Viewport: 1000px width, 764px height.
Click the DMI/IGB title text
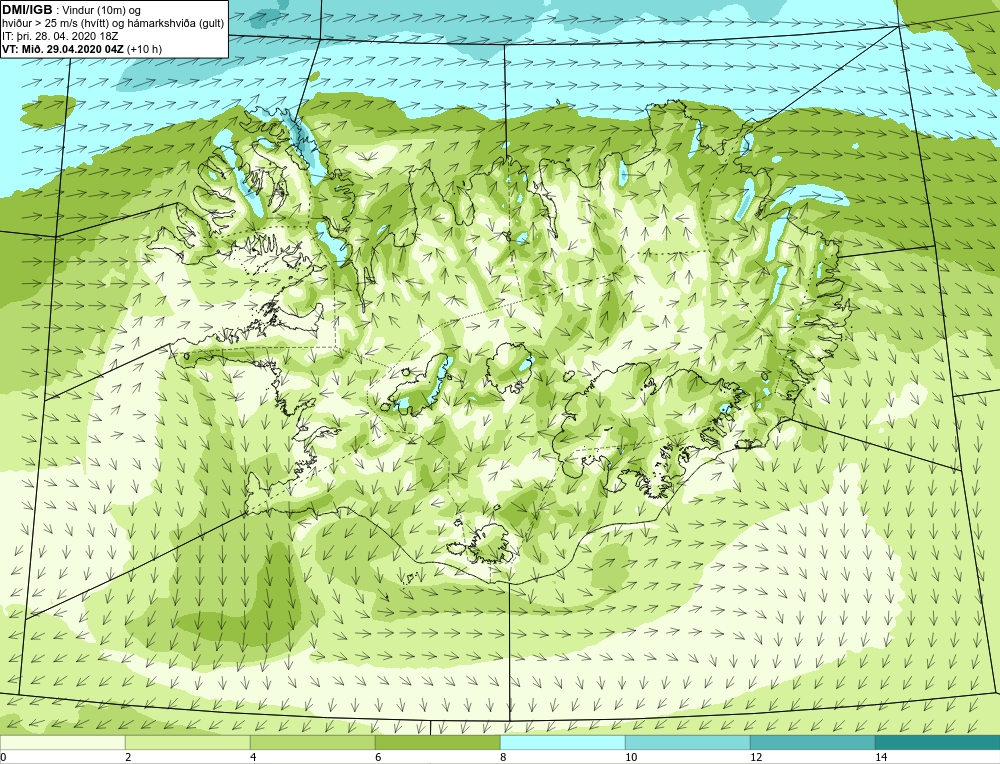pos(27,10)
